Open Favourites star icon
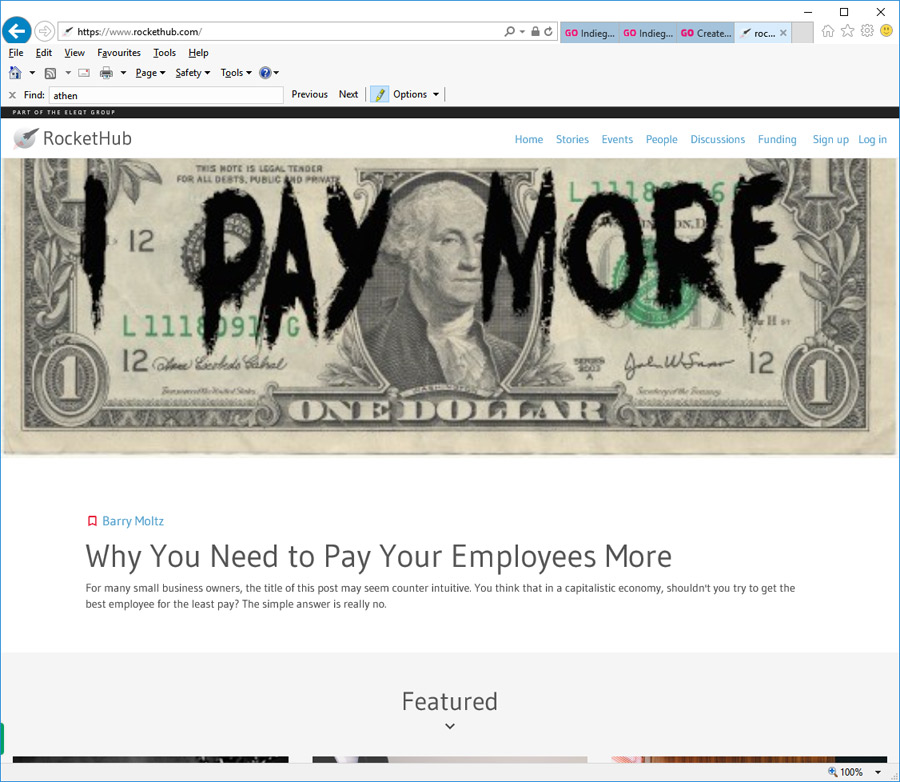The width and height of the screenshot is (900, 782). point(848,31)
